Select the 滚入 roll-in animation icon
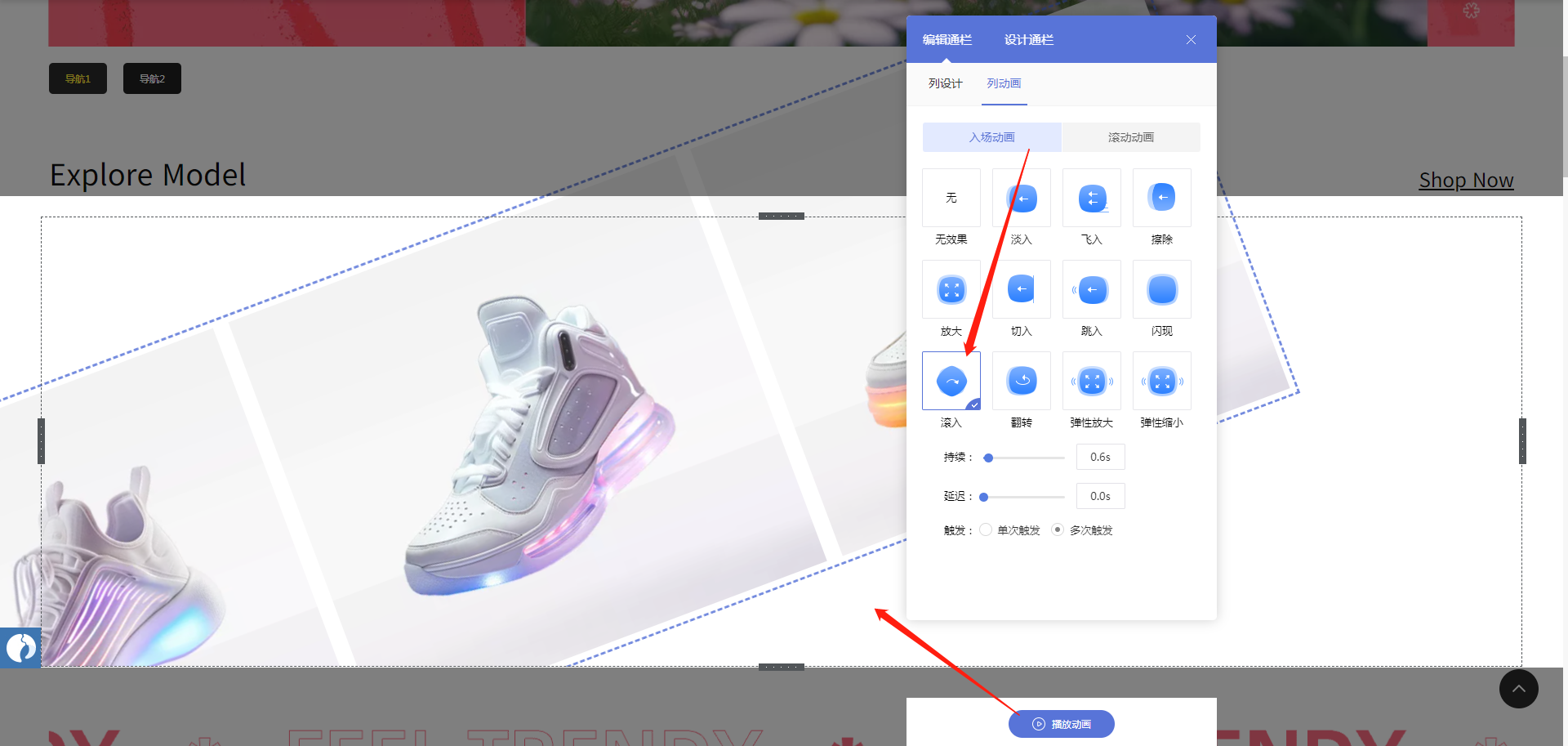The height and width of the screenshot is (746, 1568). (x=951, y=381)
